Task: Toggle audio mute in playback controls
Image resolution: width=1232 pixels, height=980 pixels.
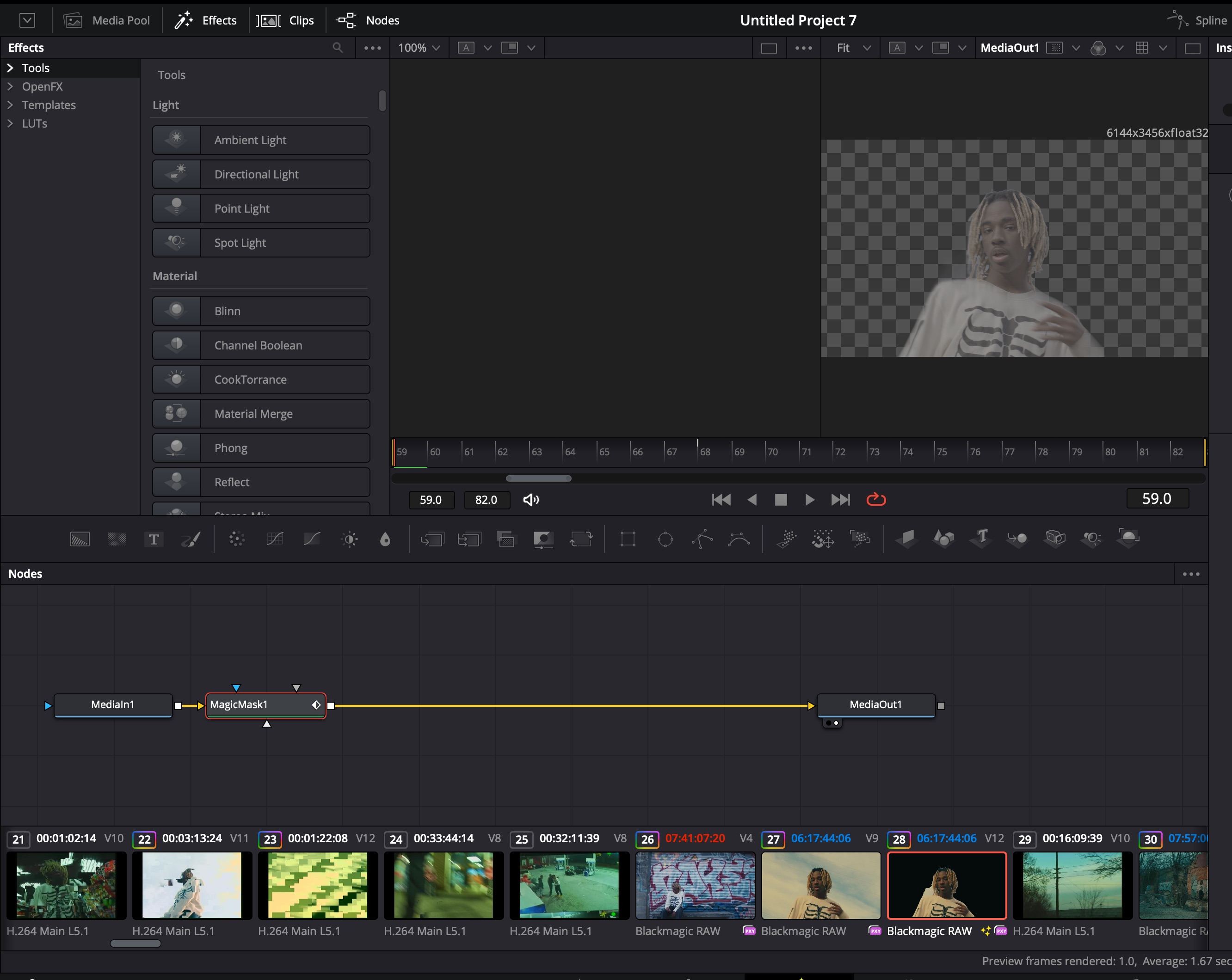Action: click(x=531, y=499)
